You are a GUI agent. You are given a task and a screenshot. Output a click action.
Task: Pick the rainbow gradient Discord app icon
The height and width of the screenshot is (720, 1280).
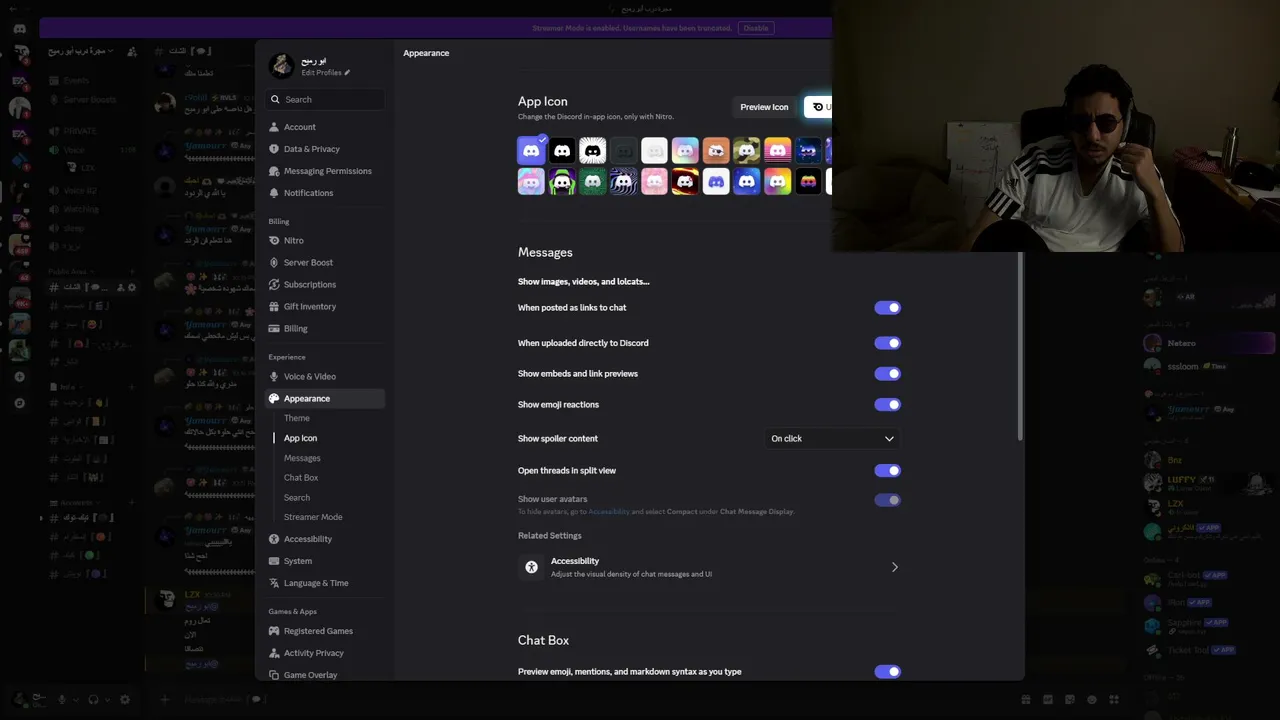tap(777, 181)
